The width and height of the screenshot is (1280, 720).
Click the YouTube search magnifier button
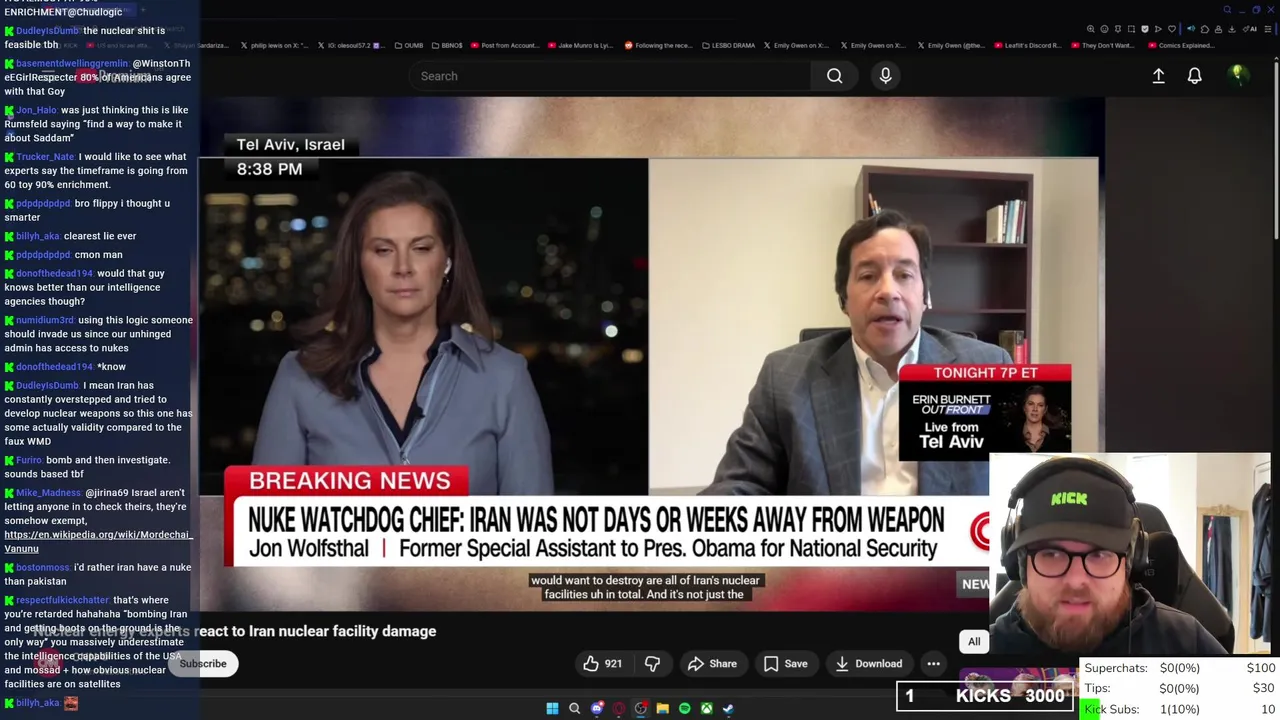[834, 76]
